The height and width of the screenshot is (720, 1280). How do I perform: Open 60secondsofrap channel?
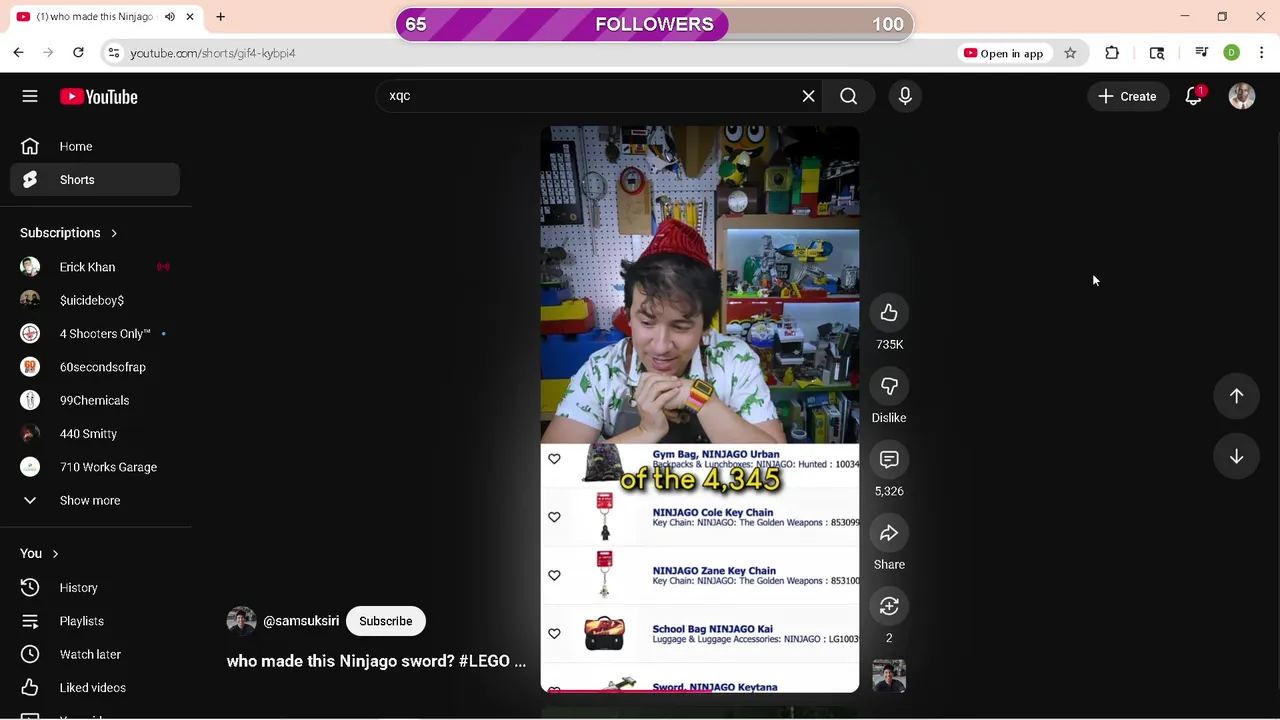coord(95,367)
